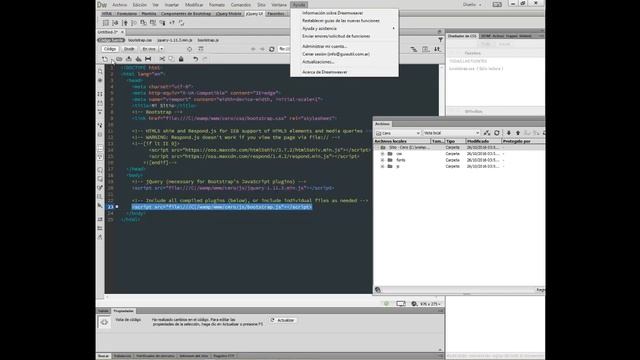Close the Untitled document tab

pos(122,32)
